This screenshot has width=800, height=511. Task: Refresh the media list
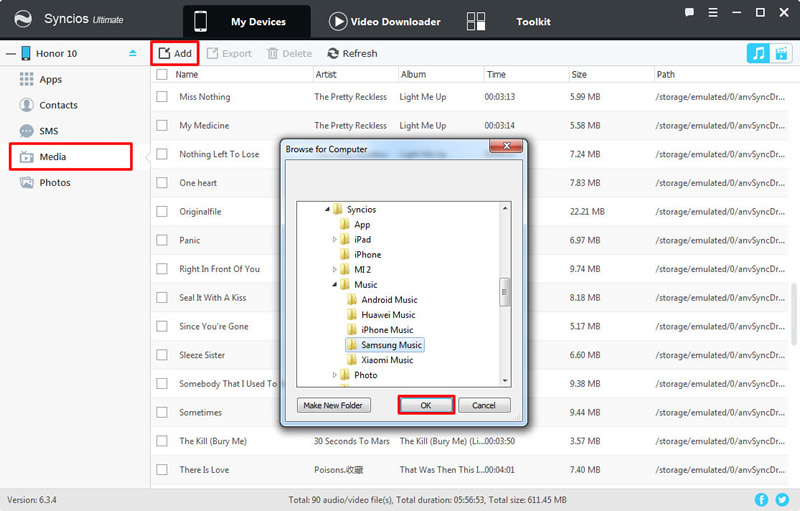(353, 53)
